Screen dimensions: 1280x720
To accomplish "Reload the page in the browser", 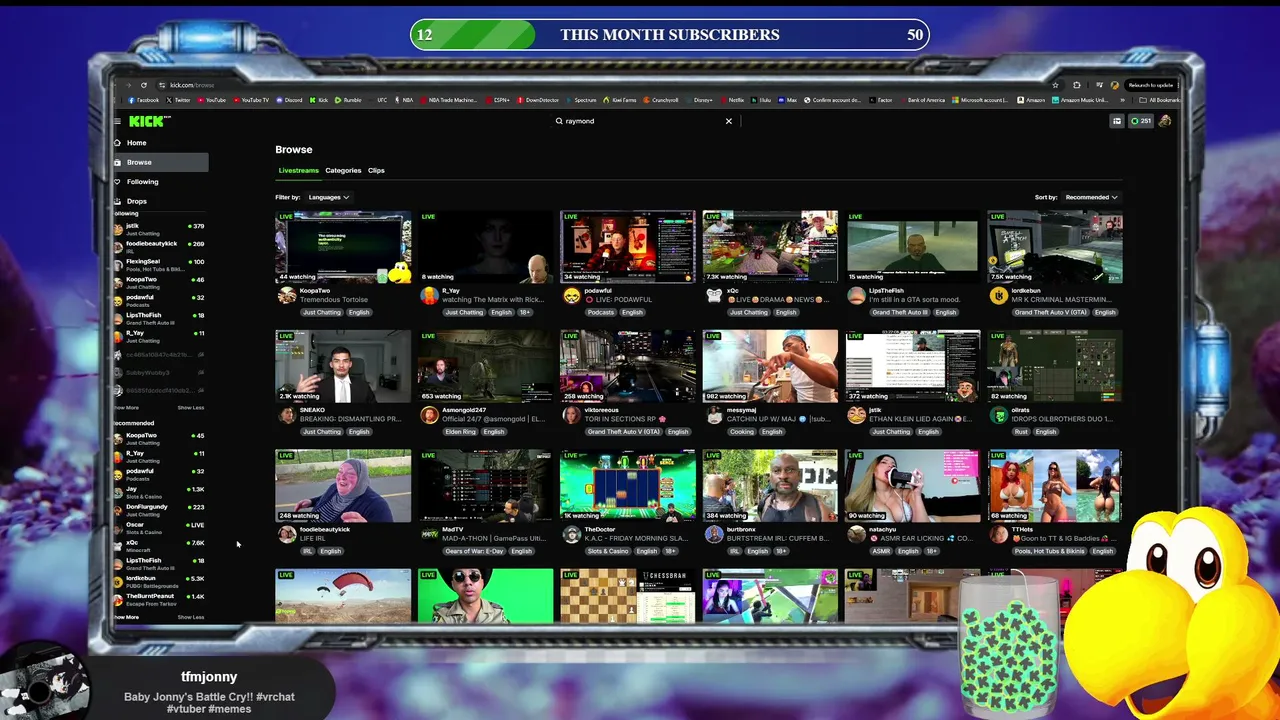I will (x=144, y=85).
